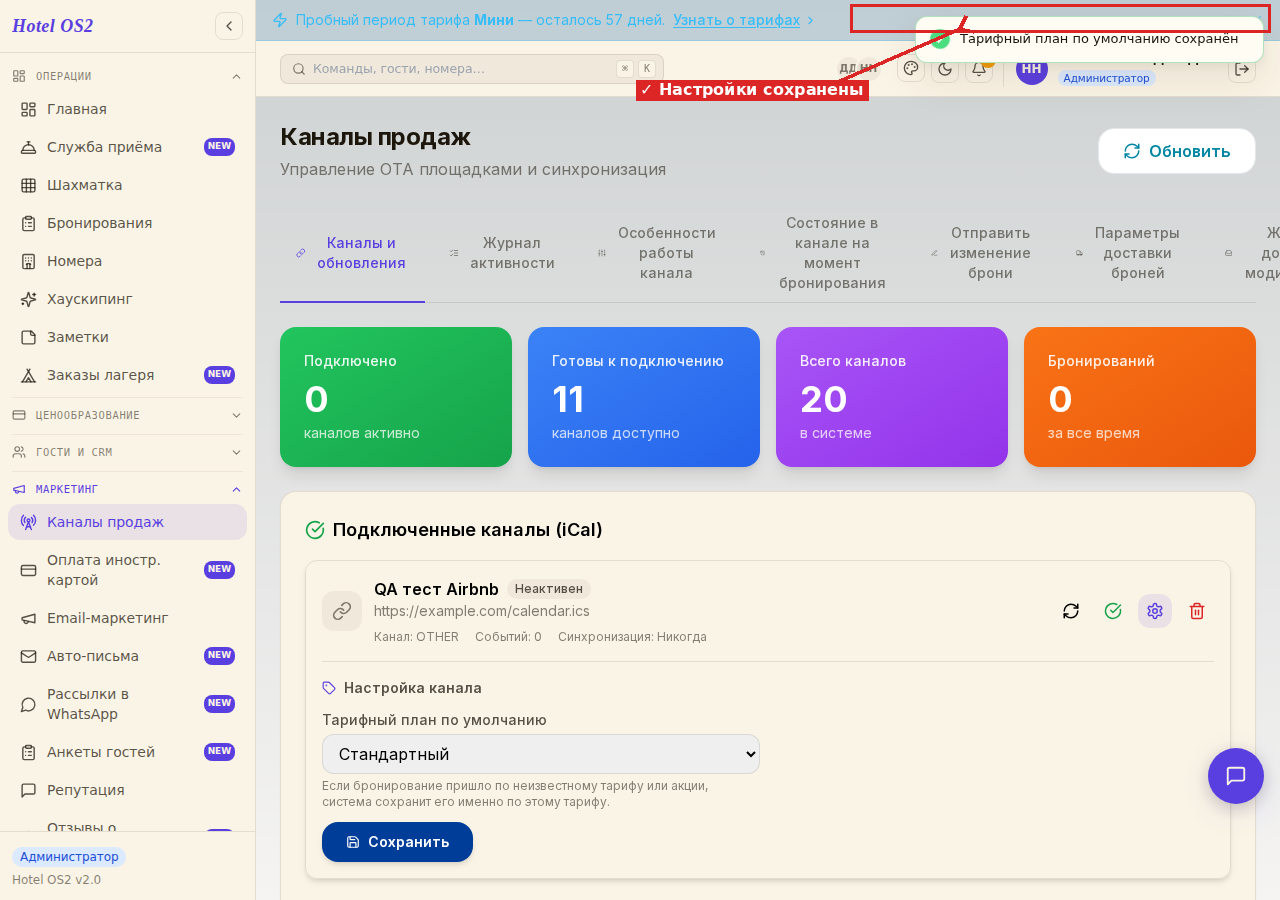Viewport: 1280px width, 900px height.
Task: Open Заметки in the sidebar
Action: (127, 337)
